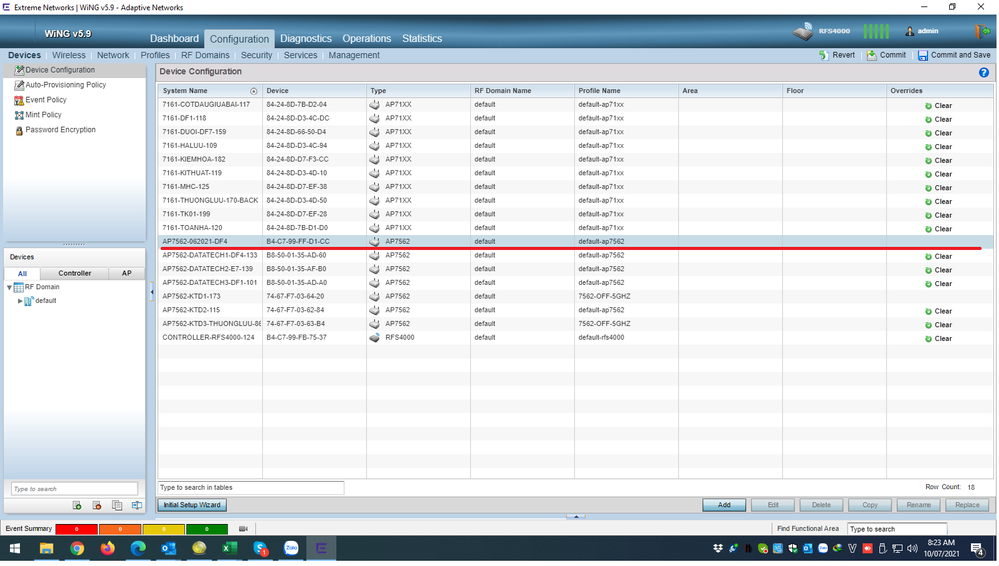Open File Explorer from taskbar
The image size is (999, 566).
47,549
